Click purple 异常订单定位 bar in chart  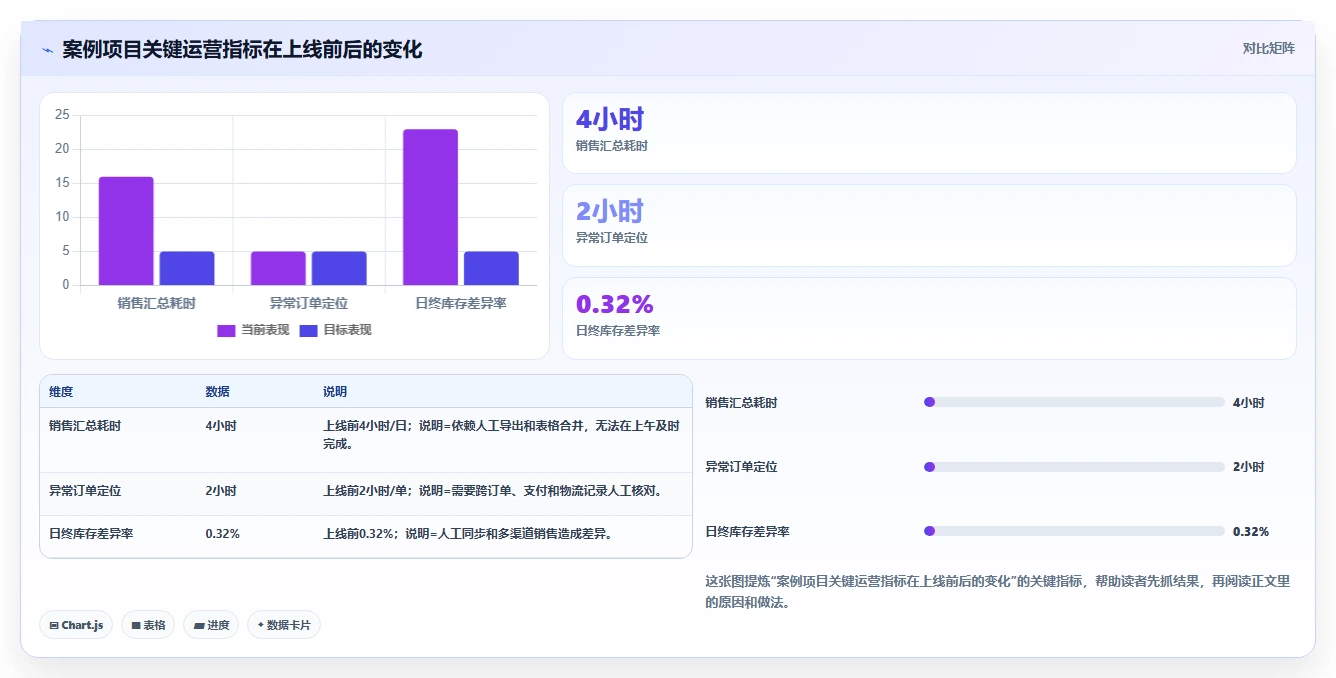click(278, 268)
